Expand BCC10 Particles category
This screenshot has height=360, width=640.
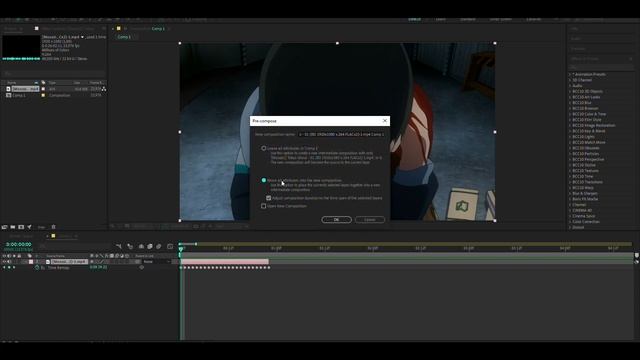(x=570, y=154)
